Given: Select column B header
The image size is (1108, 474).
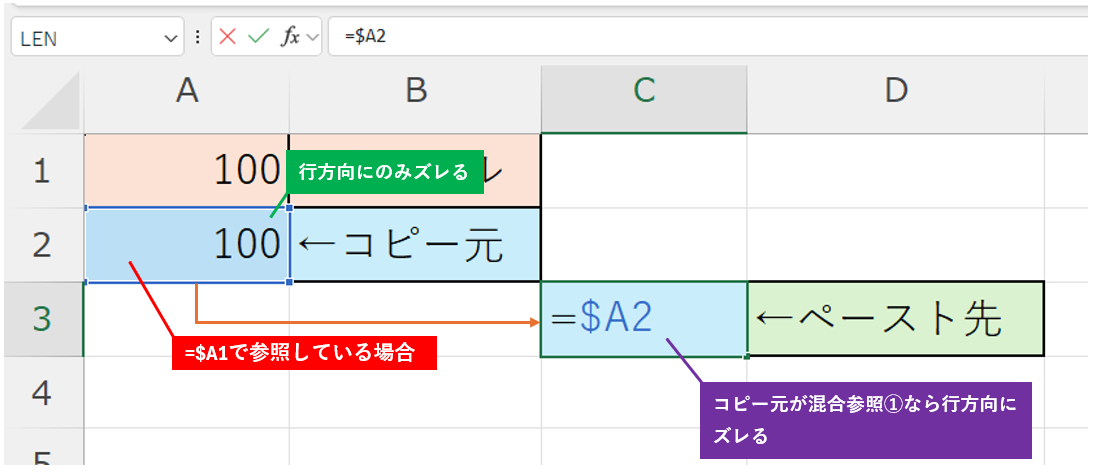Looking at the screenshot, I should click(x=415, y=91).
